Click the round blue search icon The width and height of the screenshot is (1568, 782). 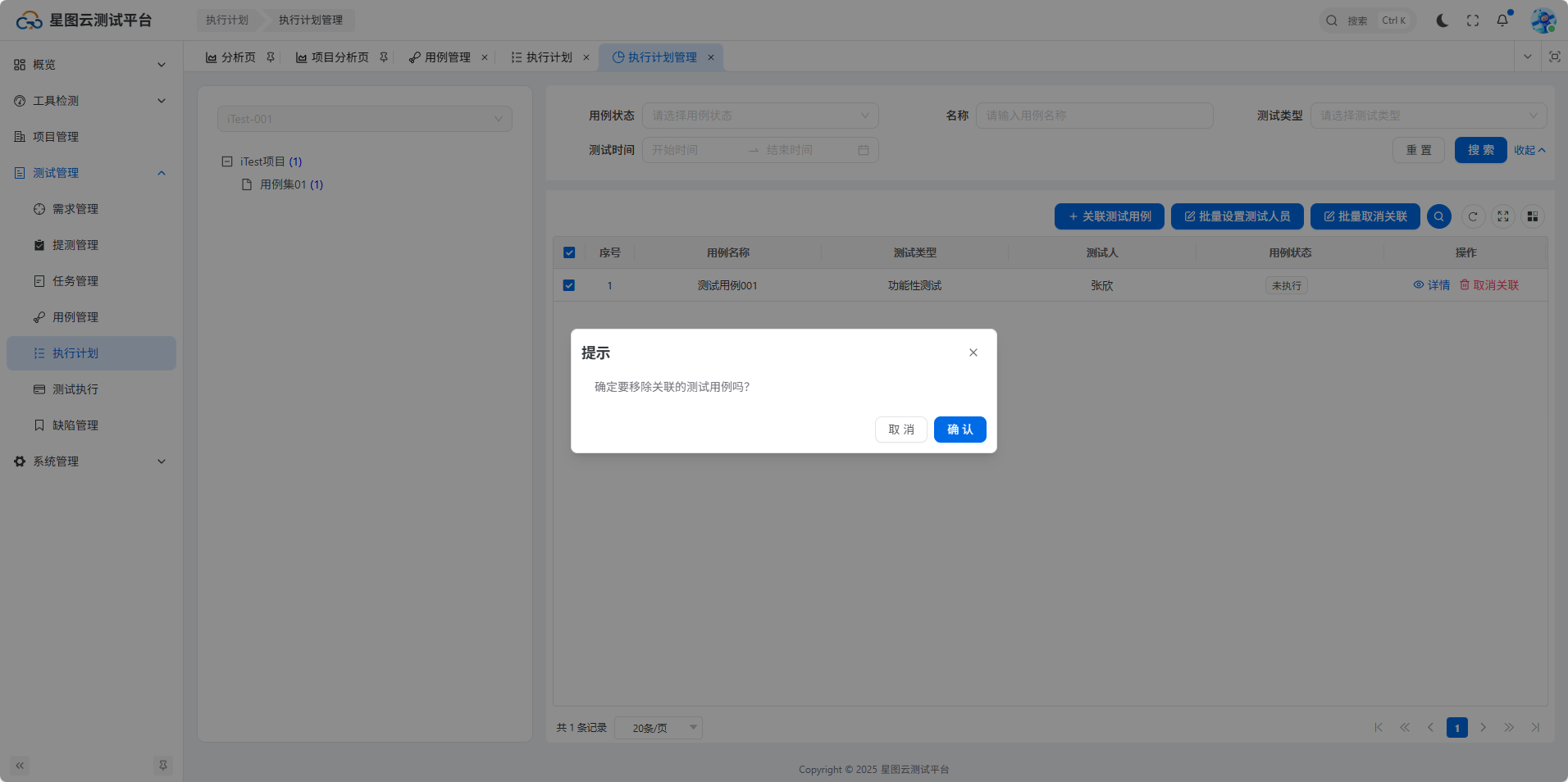1438,216
